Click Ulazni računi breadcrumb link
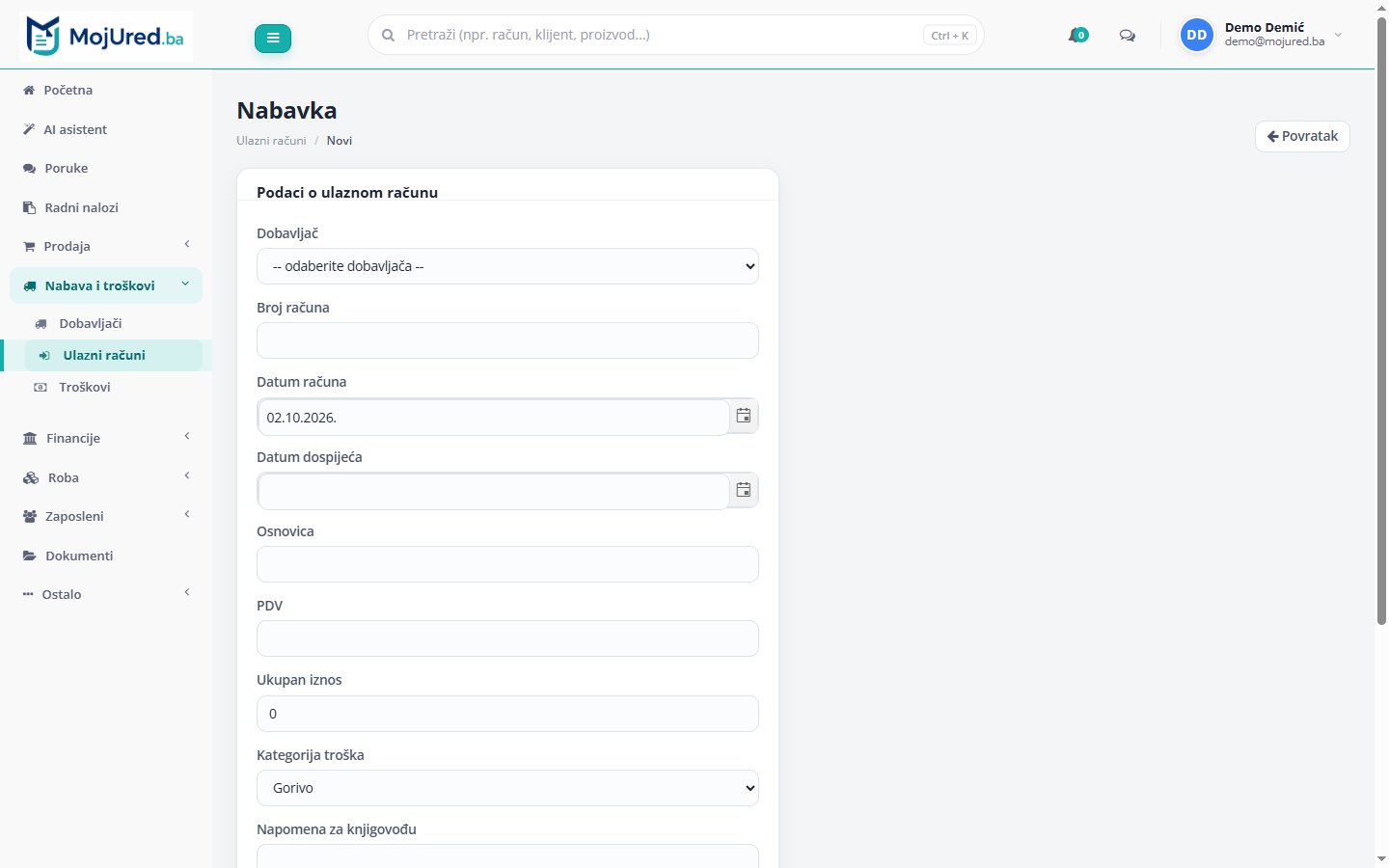1389x868 pixels. [x=271, y=141]
